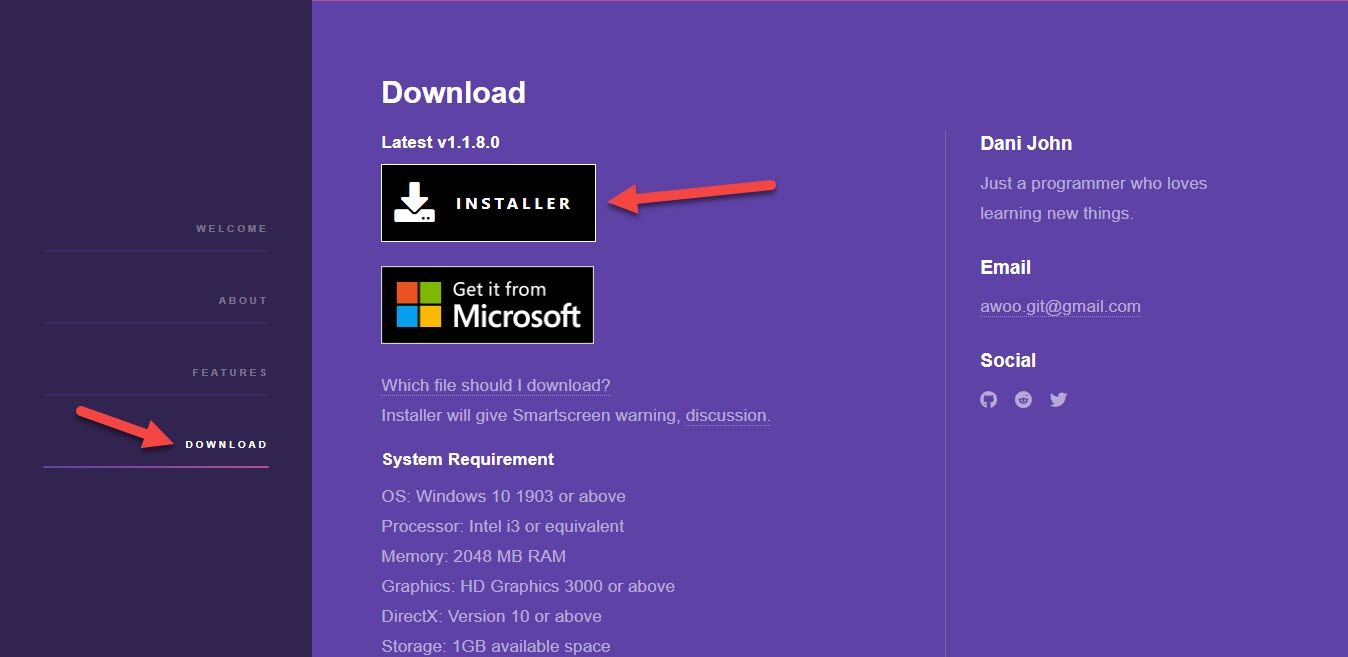1348x657 pixels.
Task: Click the 'Memory: 2048 MB RAM' line
Action: [473, 557]
